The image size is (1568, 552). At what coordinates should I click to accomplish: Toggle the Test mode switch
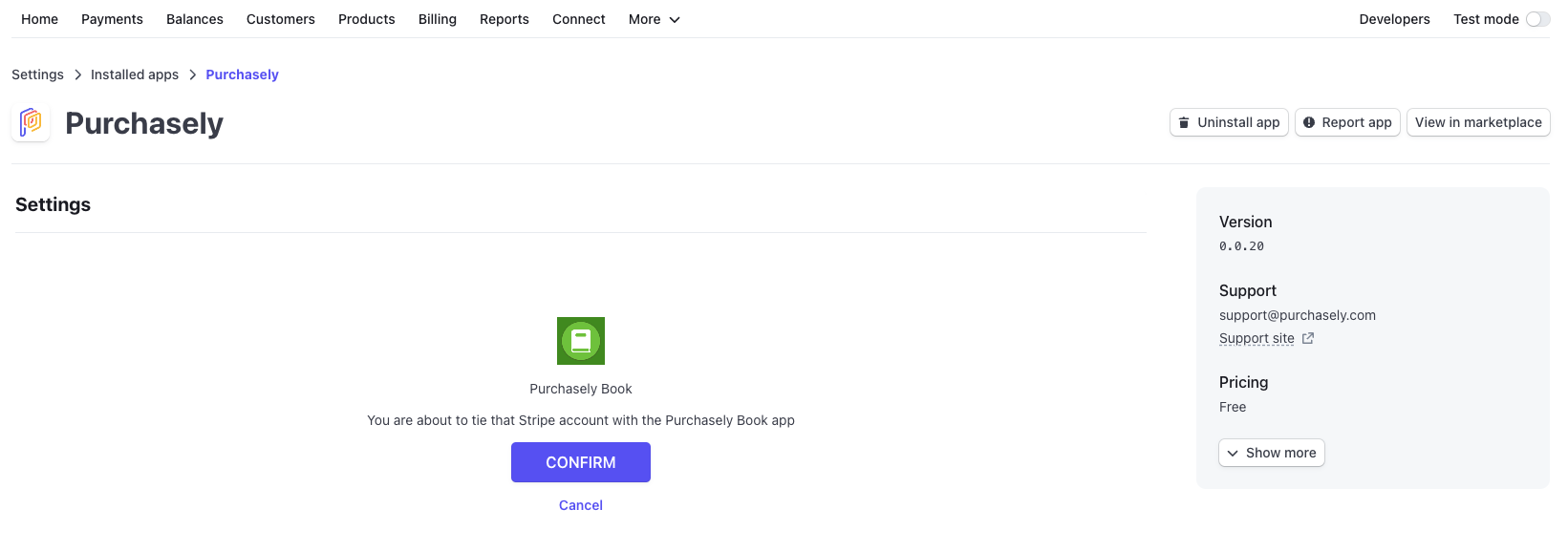pos(1537,19)
